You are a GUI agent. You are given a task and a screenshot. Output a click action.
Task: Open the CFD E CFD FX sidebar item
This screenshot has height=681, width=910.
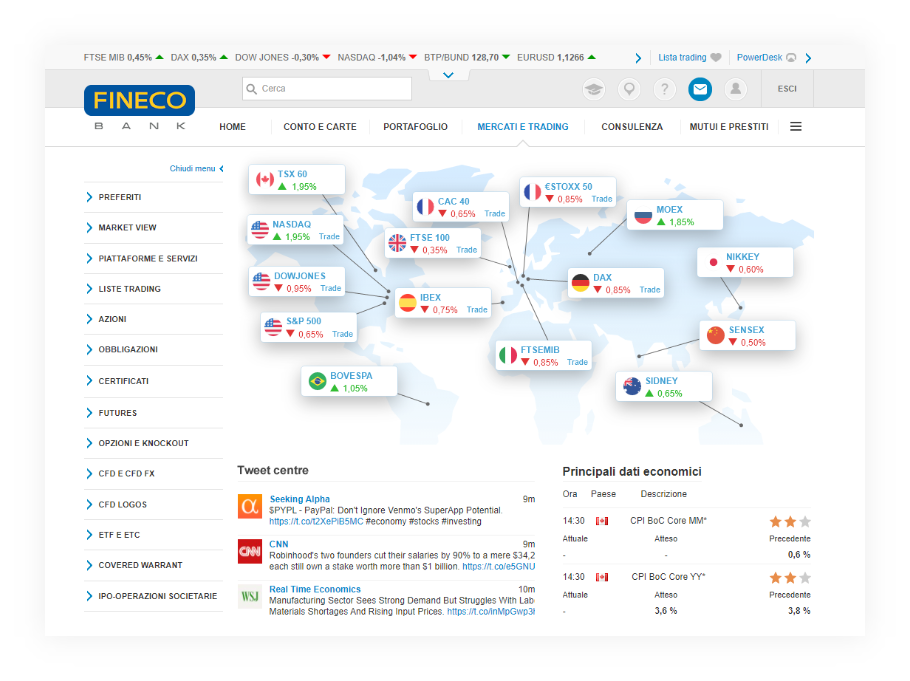click(x=153, y=474)
